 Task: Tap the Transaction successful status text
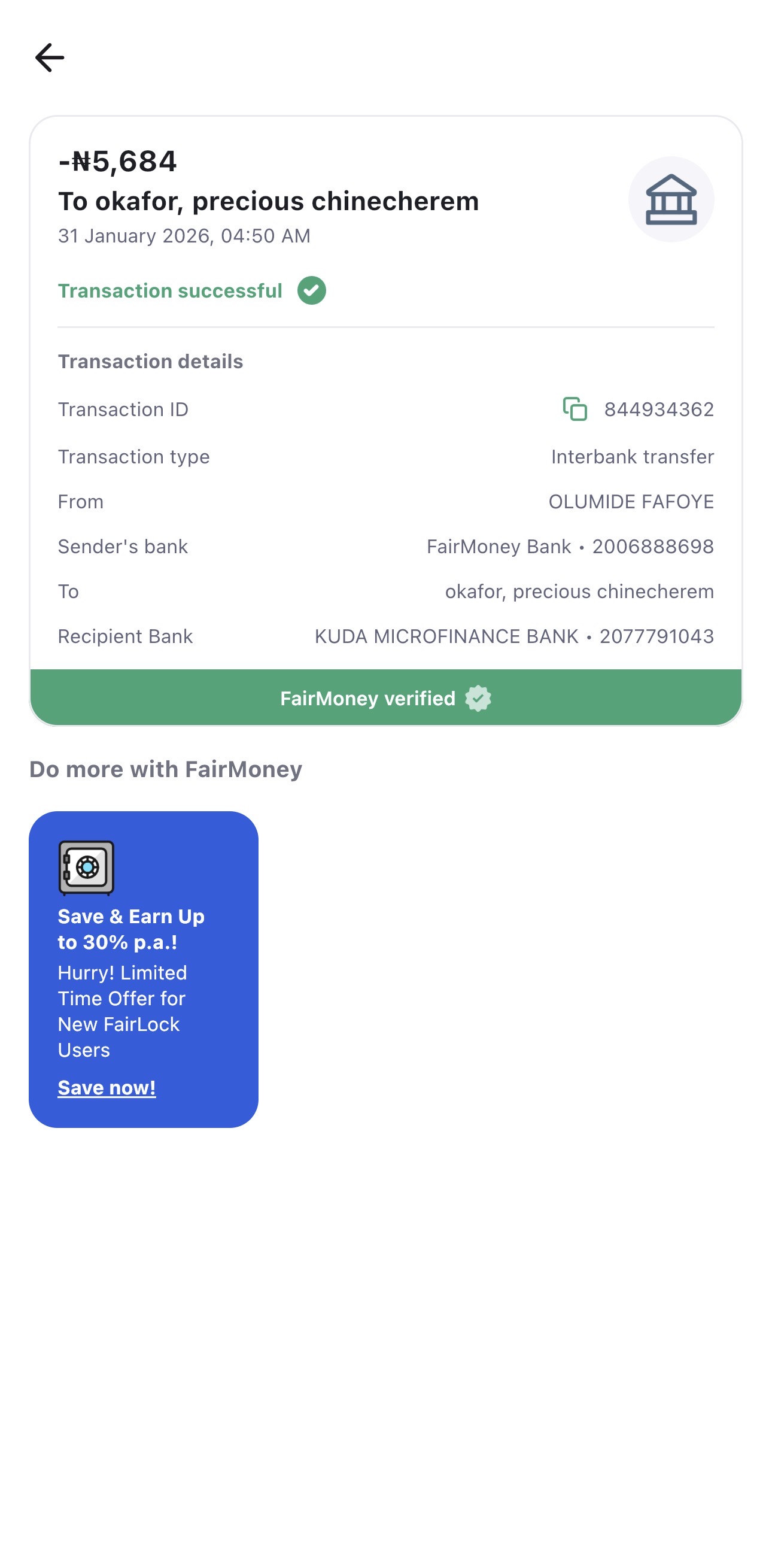click(x=170, y=291)
